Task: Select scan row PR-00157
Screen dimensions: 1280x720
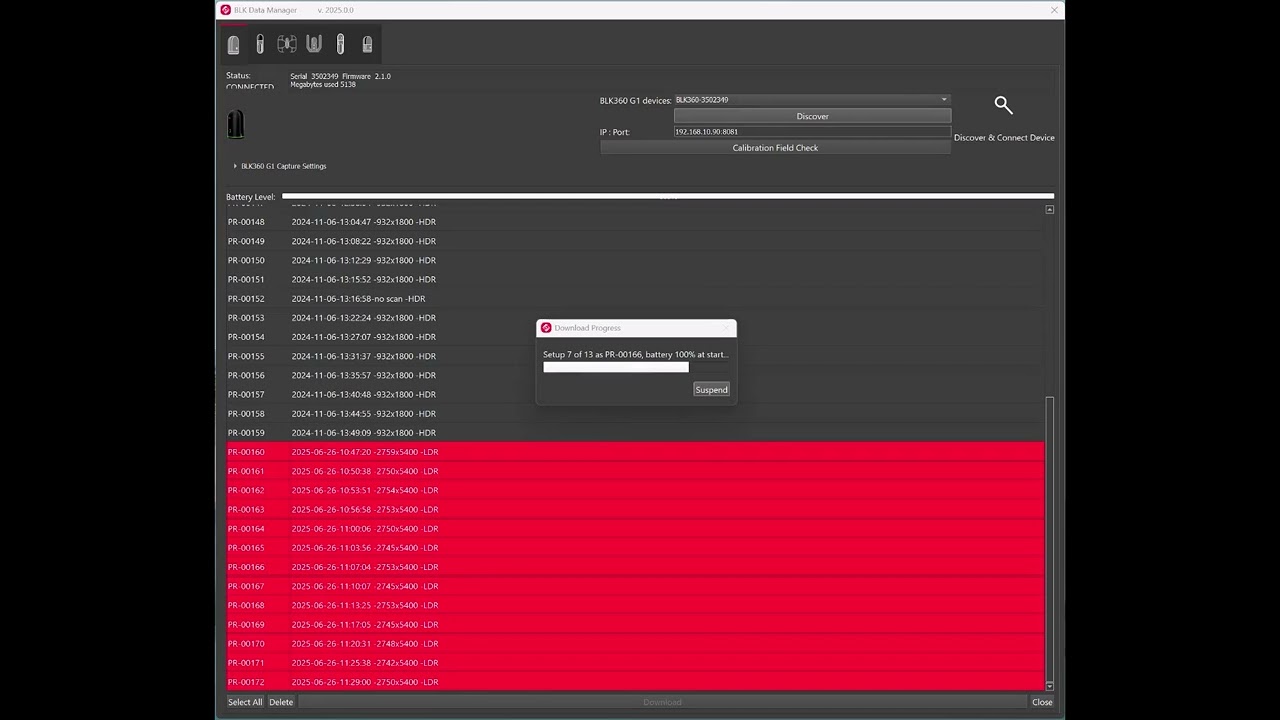Action: (x=635, y=394)
